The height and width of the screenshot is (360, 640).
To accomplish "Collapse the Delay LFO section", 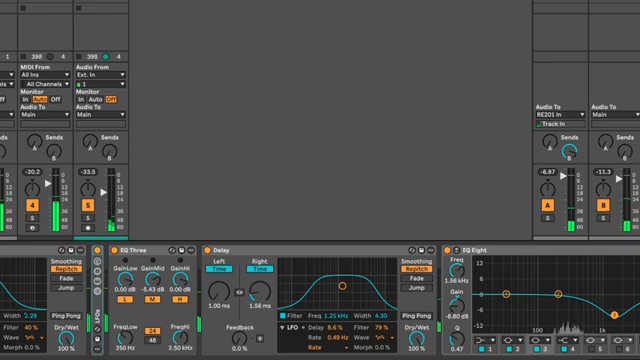I will coord(282,328).
